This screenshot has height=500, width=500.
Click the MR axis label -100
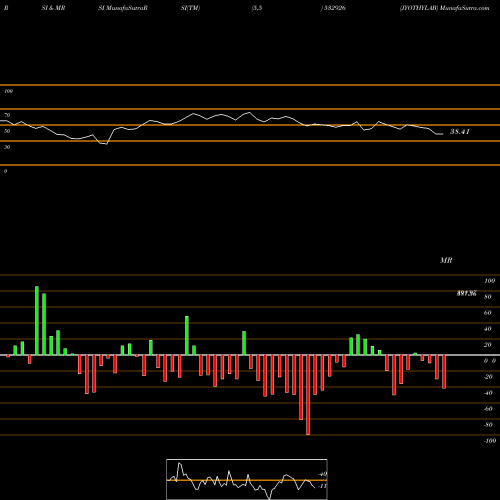(490, 441)
